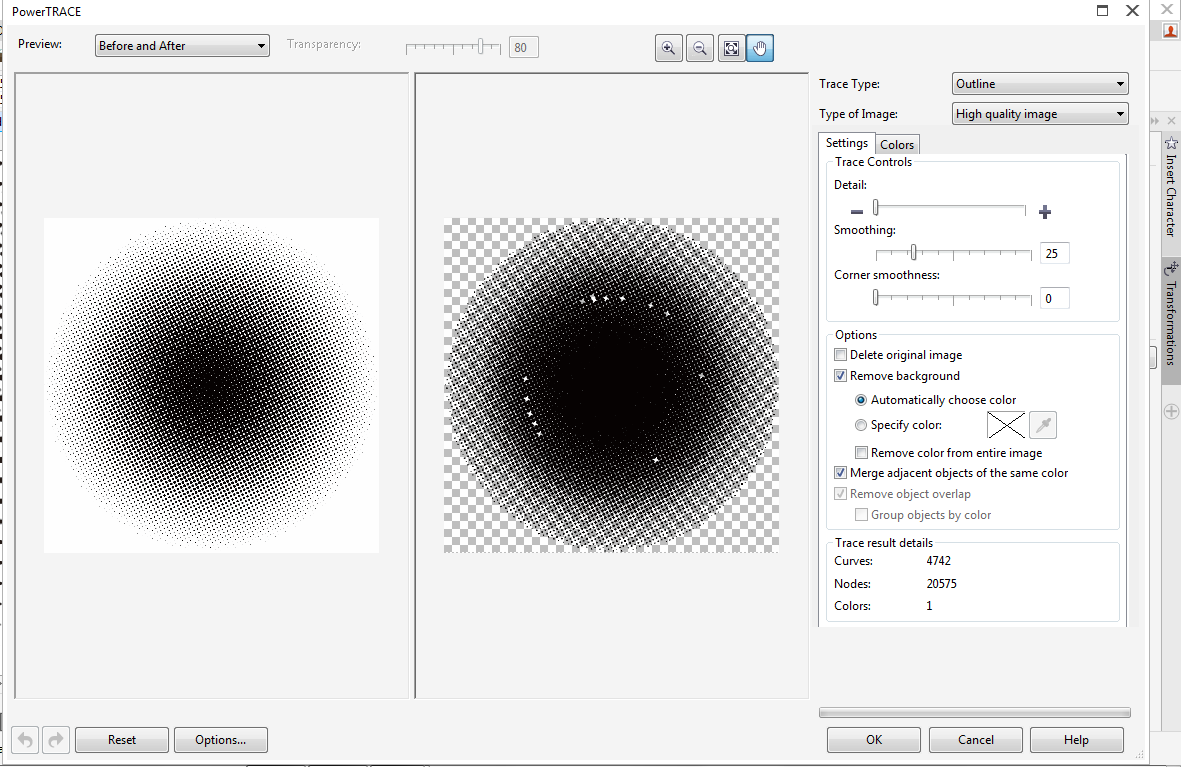Image resolution: width=1181 pixels, height=767 pixels.
Task: Disable the Remove background option
Action: coord(840,375)
